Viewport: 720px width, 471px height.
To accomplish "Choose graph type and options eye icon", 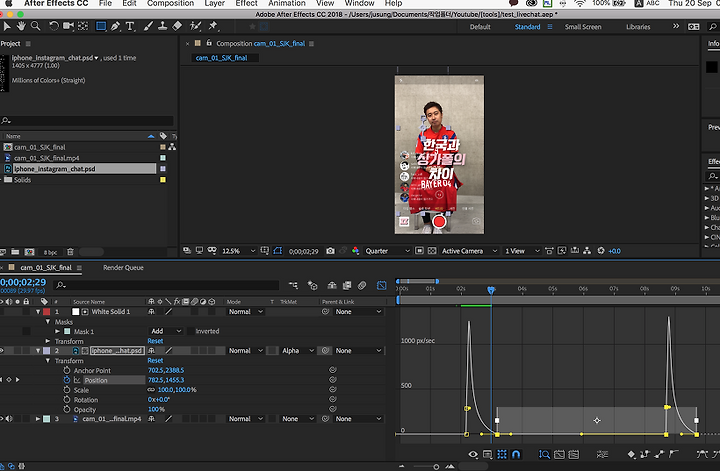I will click(473, 454).
